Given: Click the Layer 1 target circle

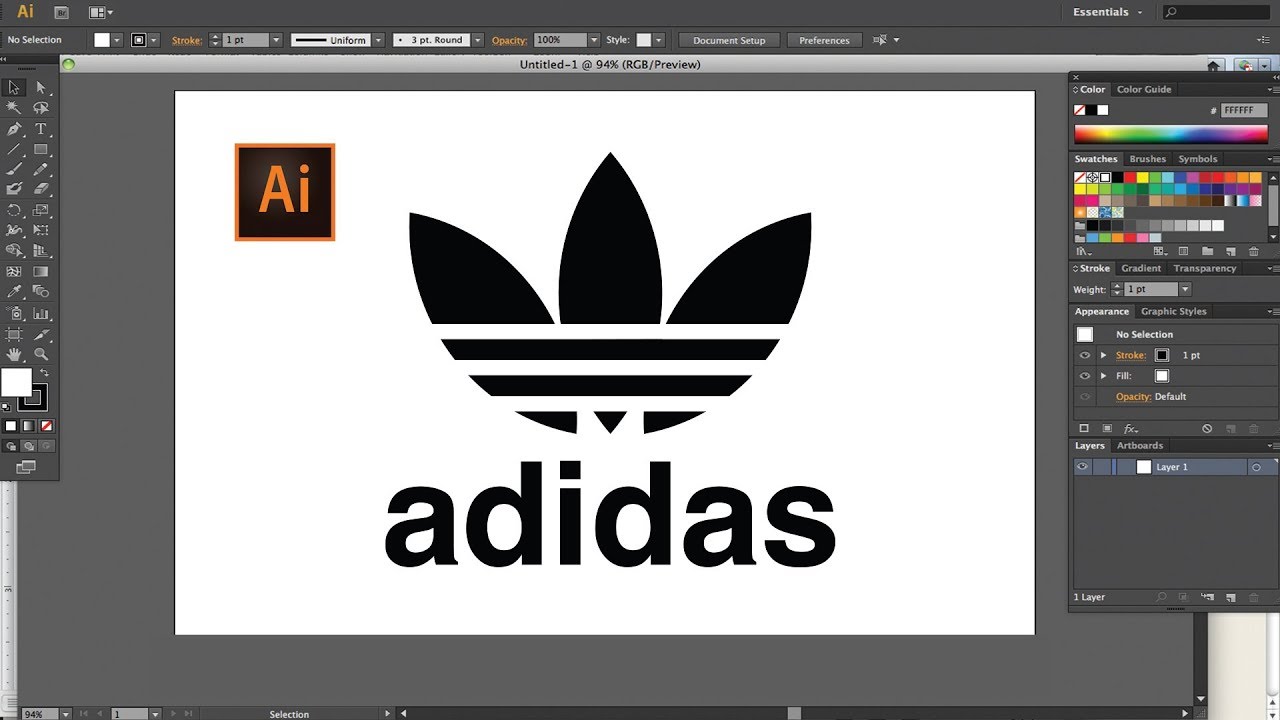Looking at the screenshot, I should (1257, 467).
